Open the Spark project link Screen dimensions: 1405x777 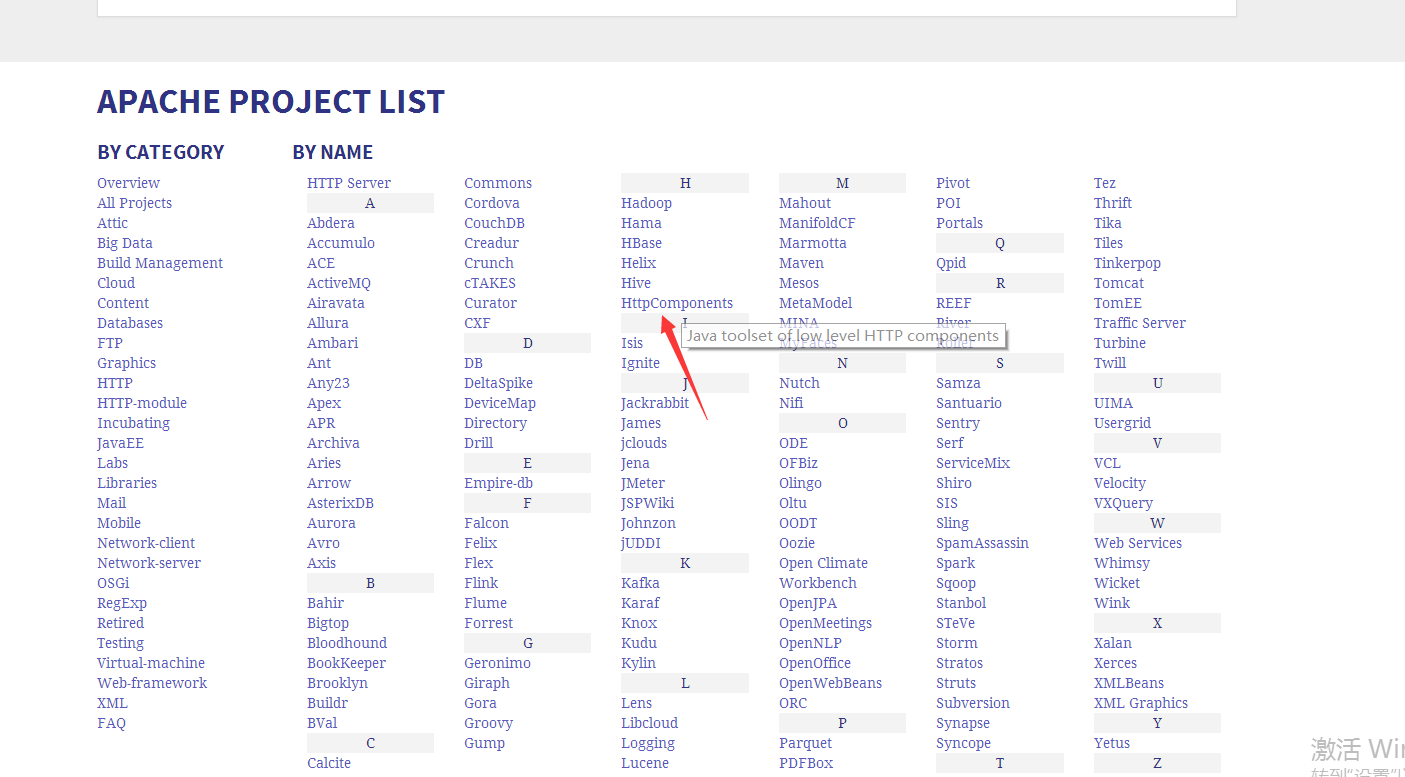coord(955,563)
